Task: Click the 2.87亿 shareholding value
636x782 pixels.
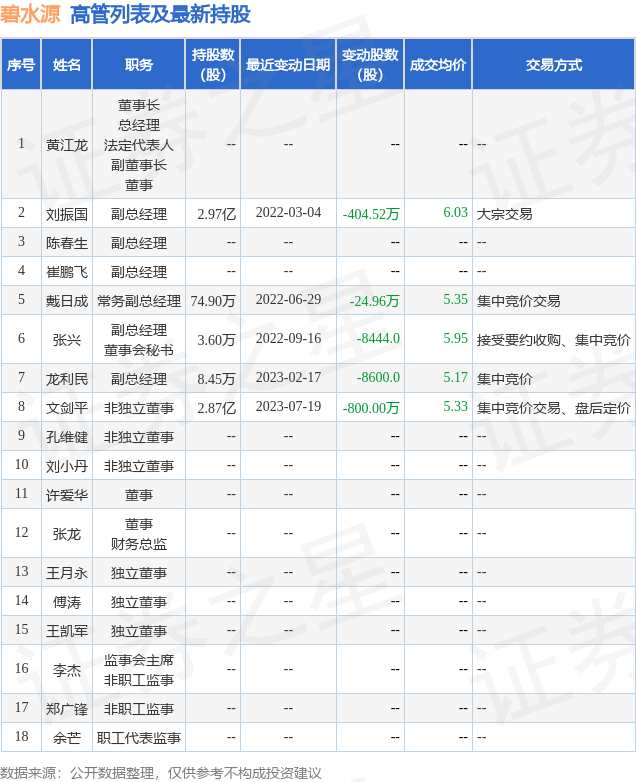Action: point(216,408)
